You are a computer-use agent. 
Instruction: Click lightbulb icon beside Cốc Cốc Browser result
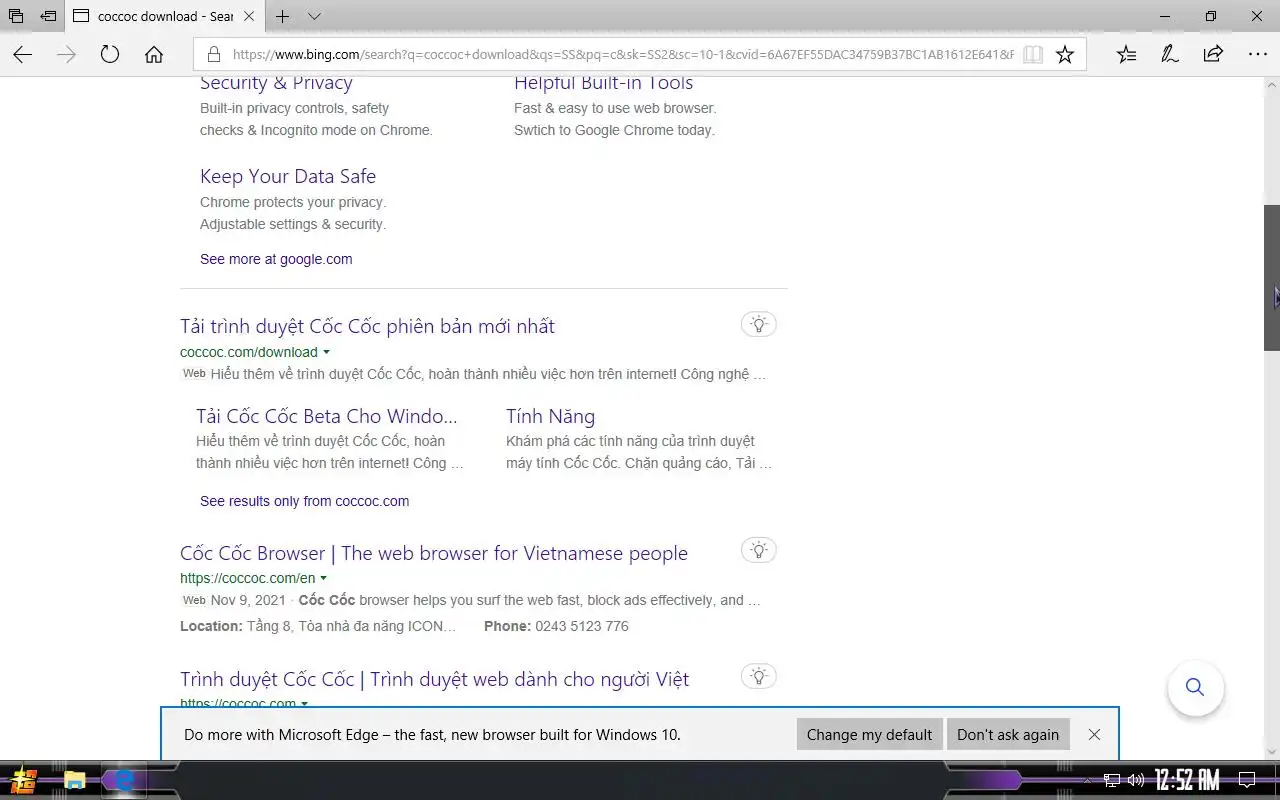click(x=759, y=550)
